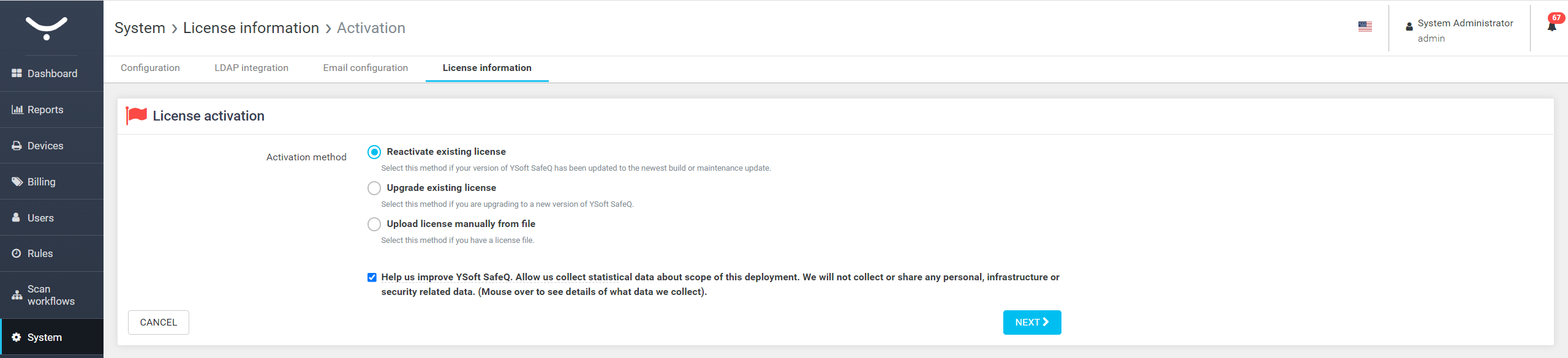The width and height of the screenshot is (1568, 358).
Task: Switch to the LDAP integration tab
Action: click(251, 68)
